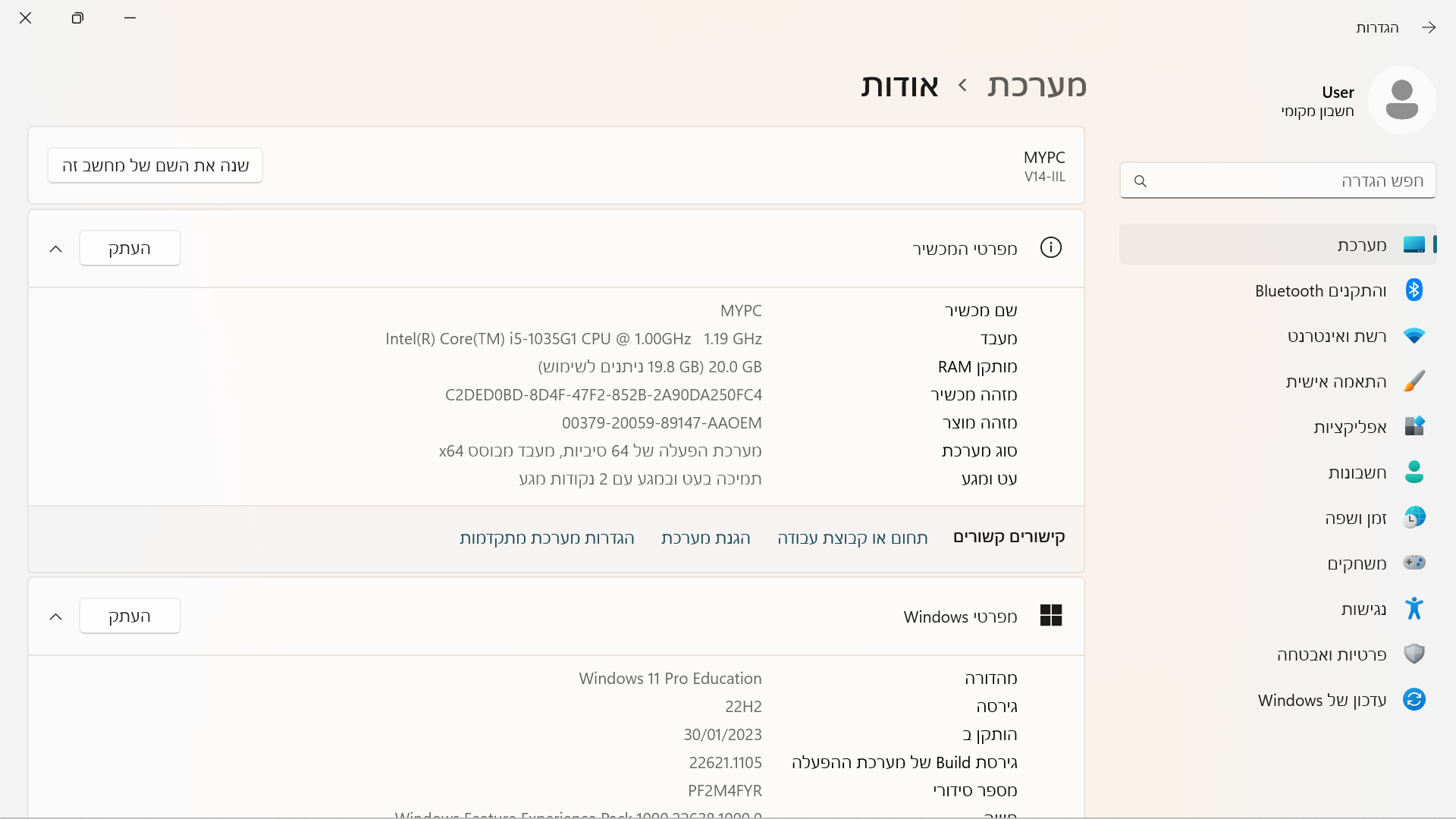Open Network and internet Wi-Fi icon

pos(1414,336)
